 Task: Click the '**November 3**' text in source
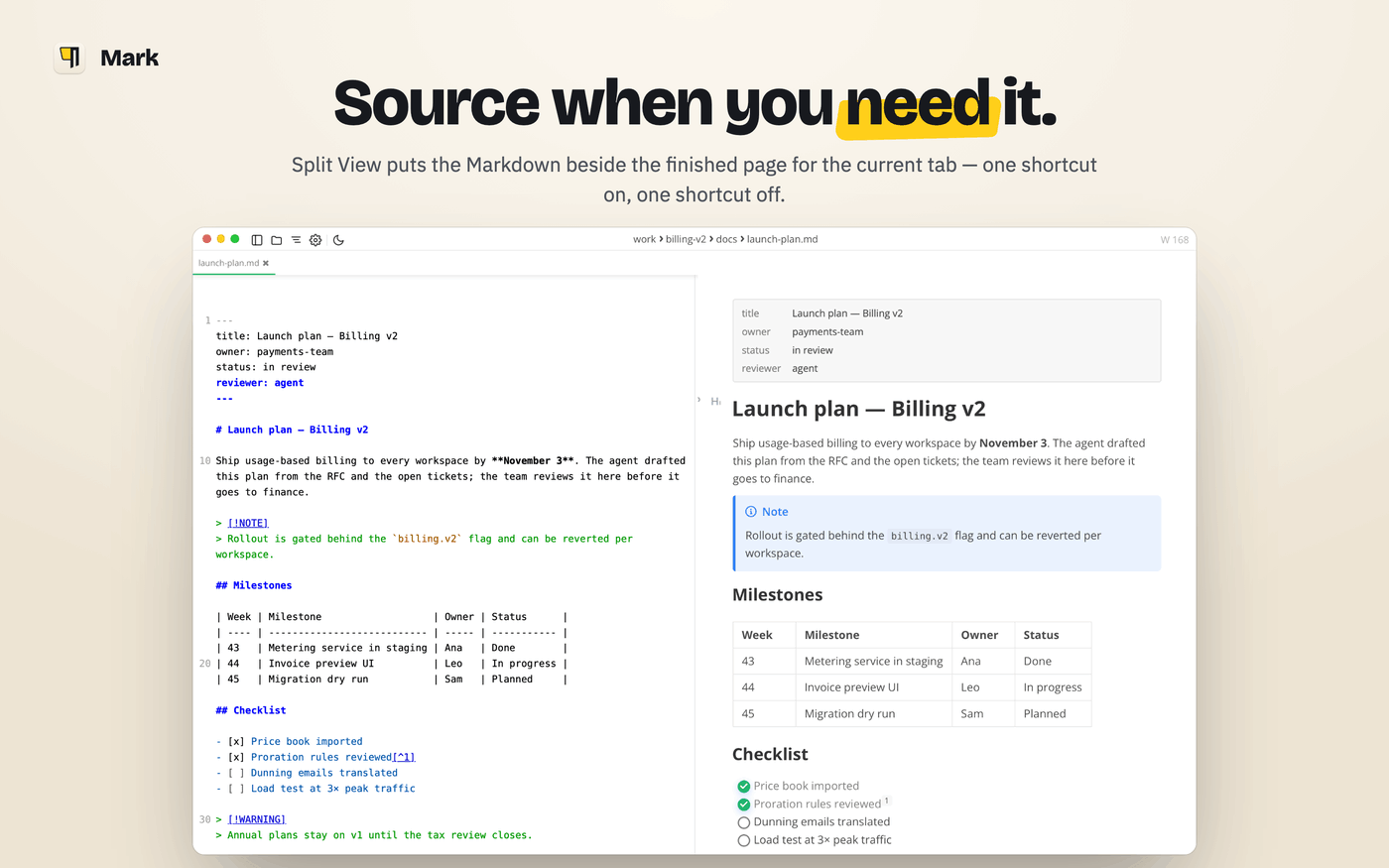click(x=533, y=460)
